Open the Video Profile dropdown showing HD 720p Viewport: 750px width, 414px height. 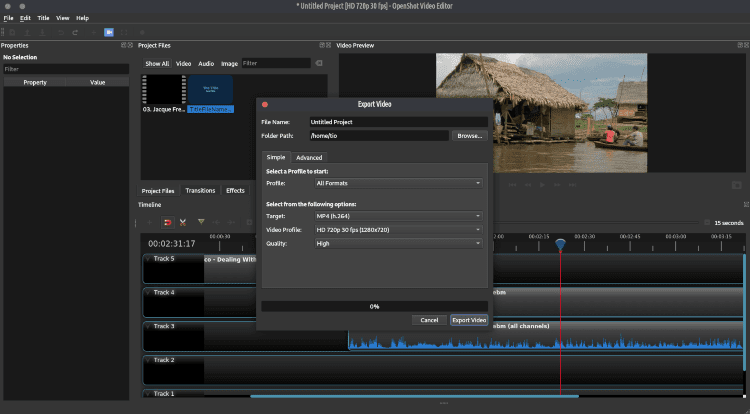point(398,230)
